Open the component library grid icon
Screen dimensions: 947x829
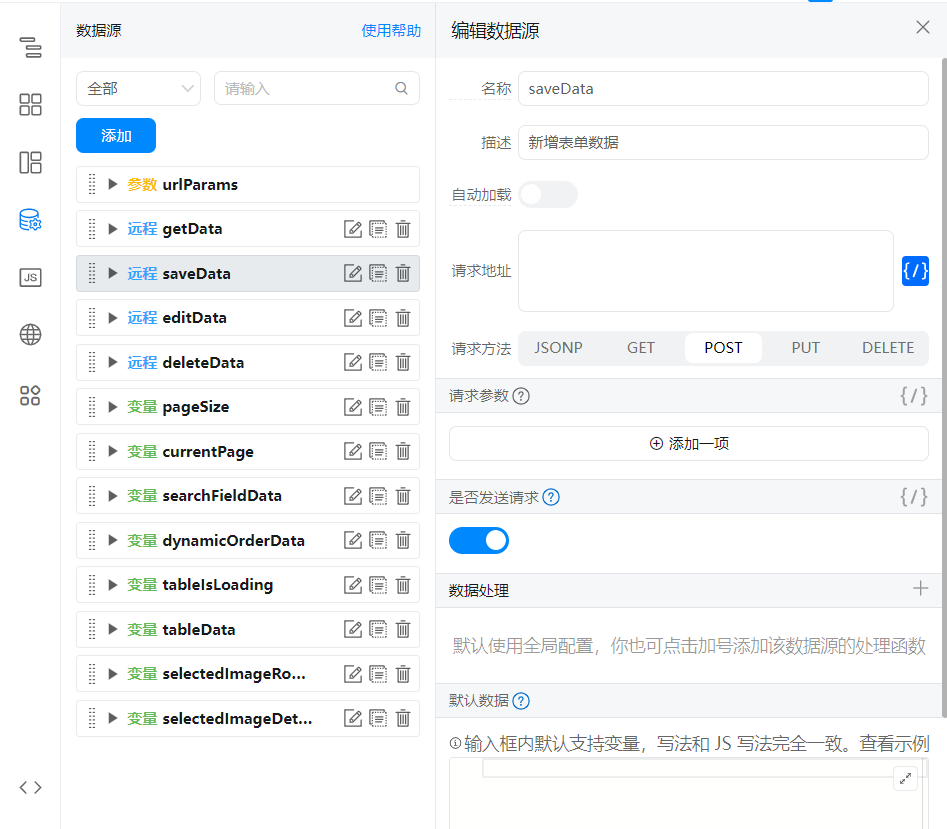click(x=30, y=105)
